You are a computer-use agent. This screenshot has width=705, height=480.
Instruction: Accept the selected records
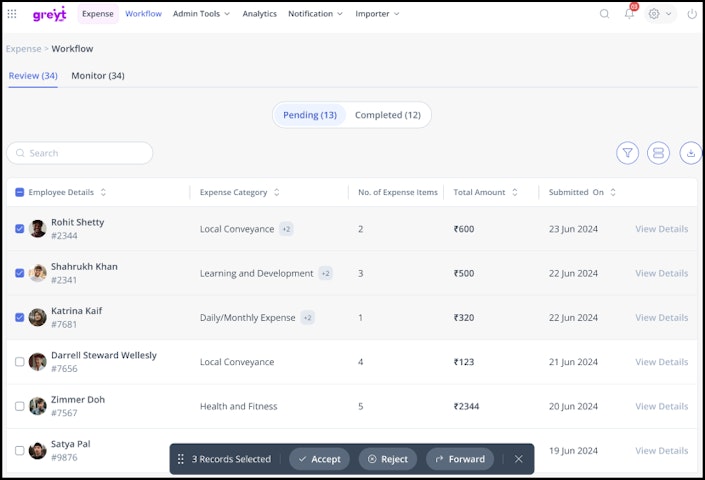[x=319, y=459]
